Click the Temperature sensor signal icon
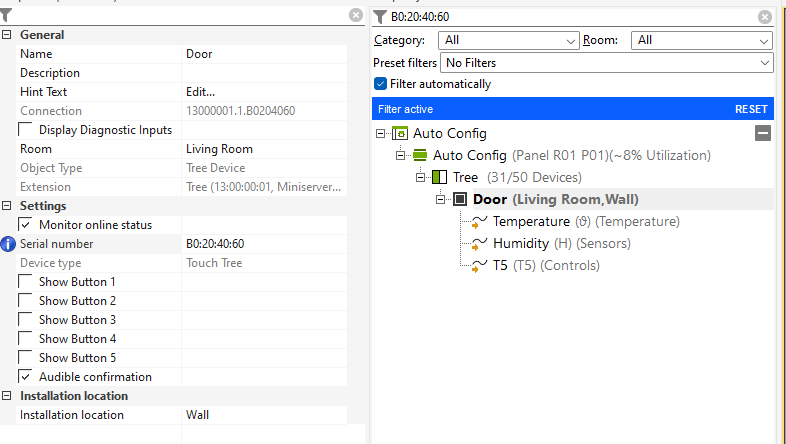 [x=478, y=222]
